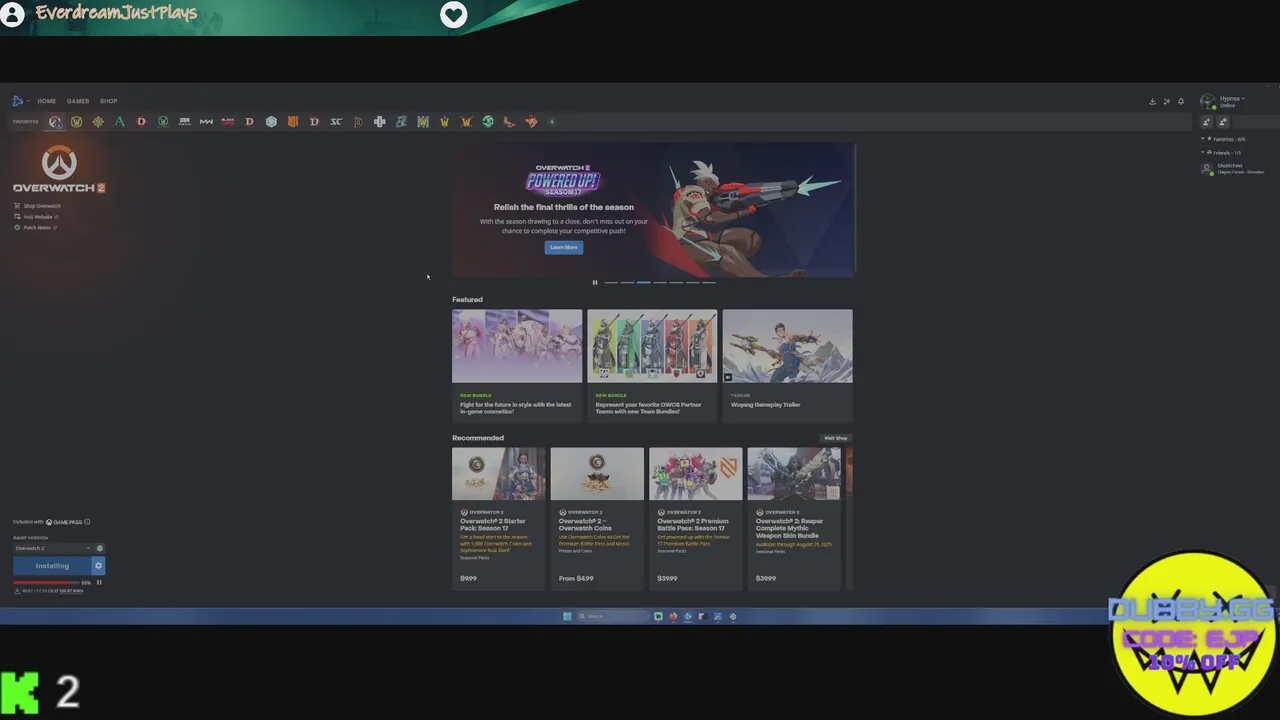Open the Patch Notes link
Viewport: 1280px width, 720px height.
point(35,228)
